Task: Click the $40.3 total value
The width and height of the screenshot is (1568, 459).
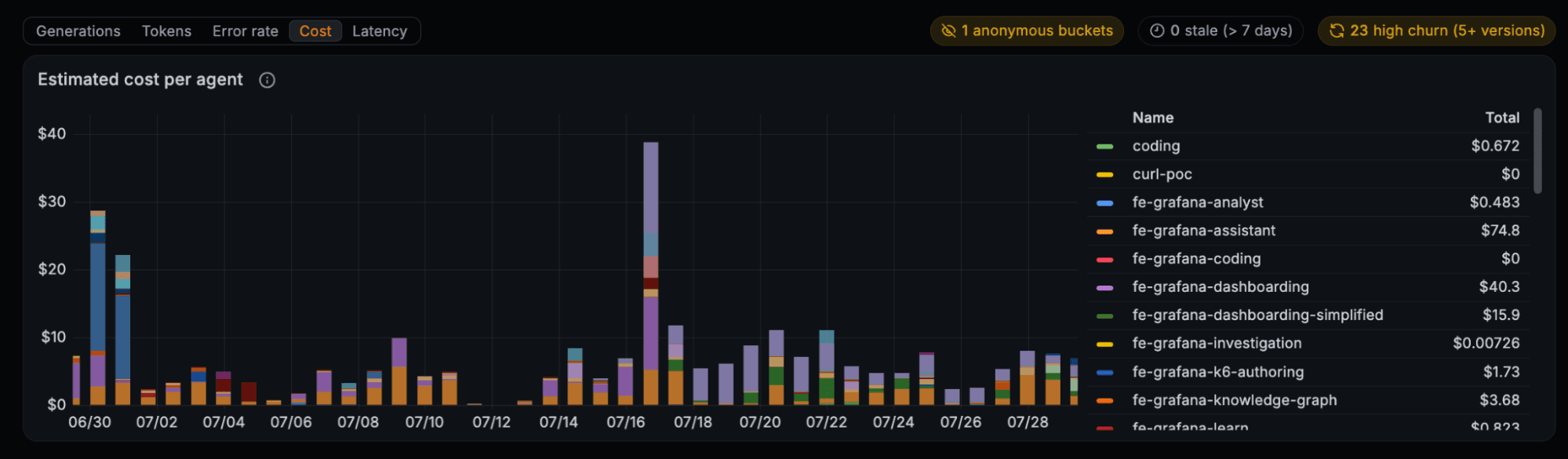Action: pos(1499,287)
